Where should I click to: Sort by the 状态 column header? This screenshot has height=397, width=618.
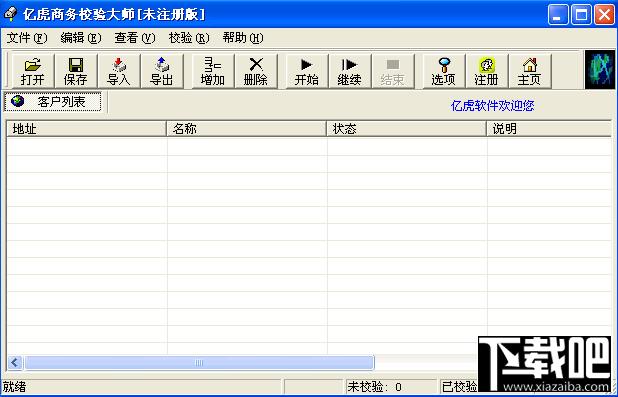[x=407, y=129]
